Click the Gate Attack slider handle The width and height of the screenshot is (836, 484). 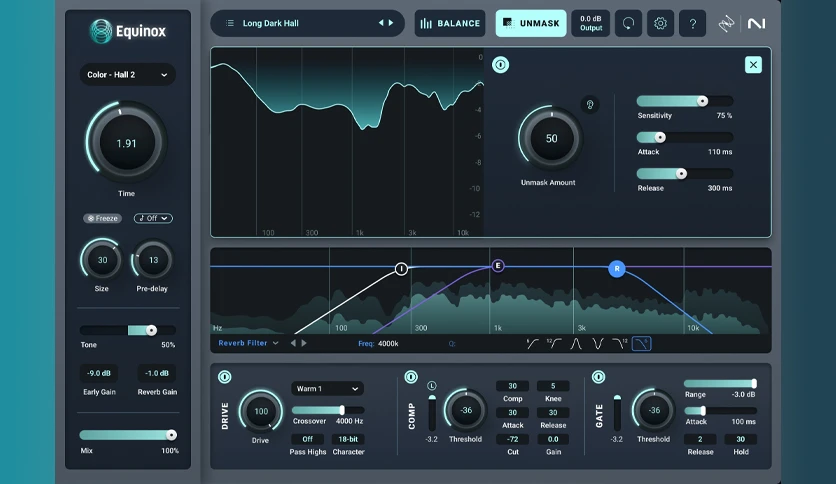(703, 410)
